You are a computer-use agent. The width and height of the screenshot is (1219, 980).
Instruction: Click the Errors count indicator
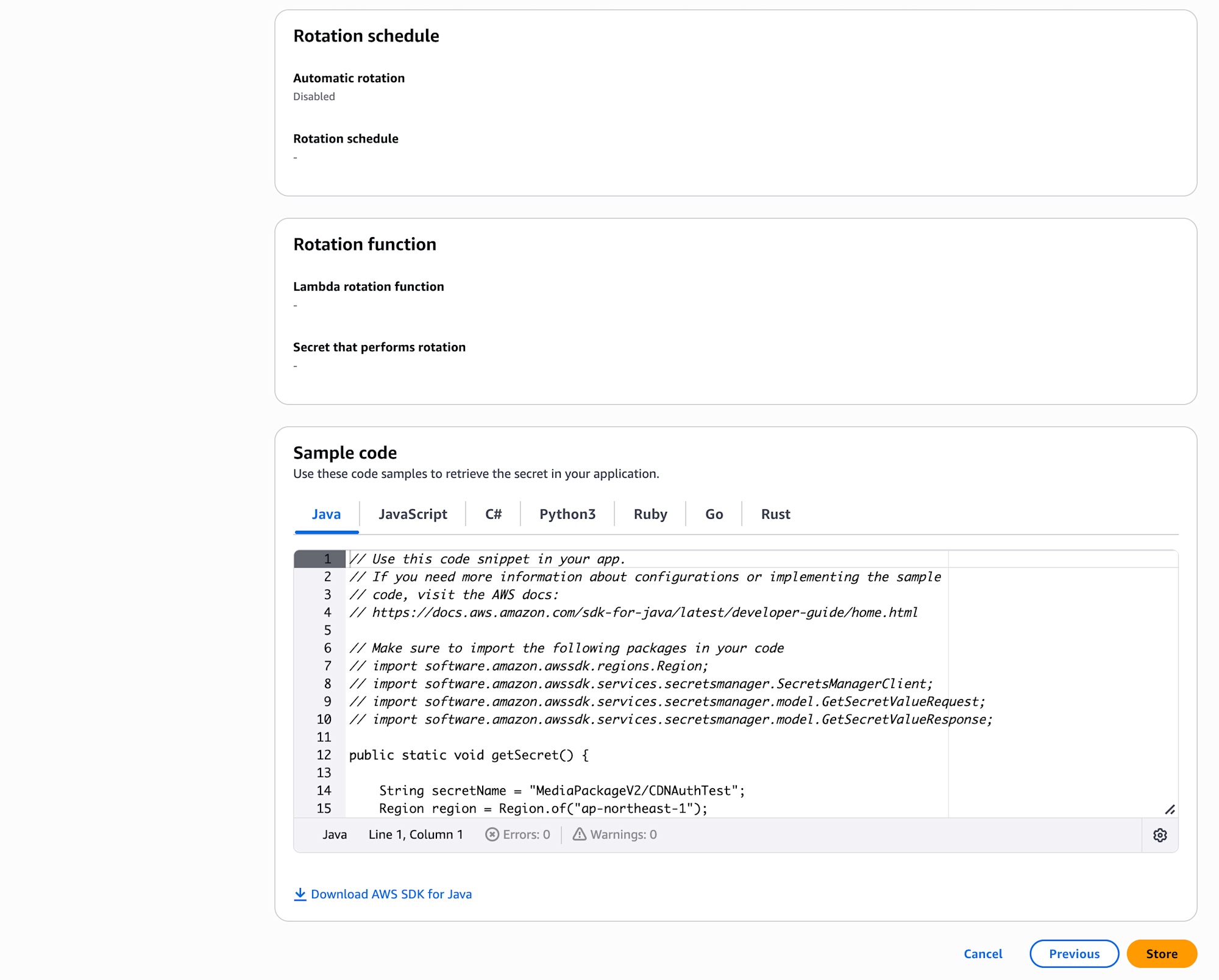pyautogui.click(x=517, y=834)
